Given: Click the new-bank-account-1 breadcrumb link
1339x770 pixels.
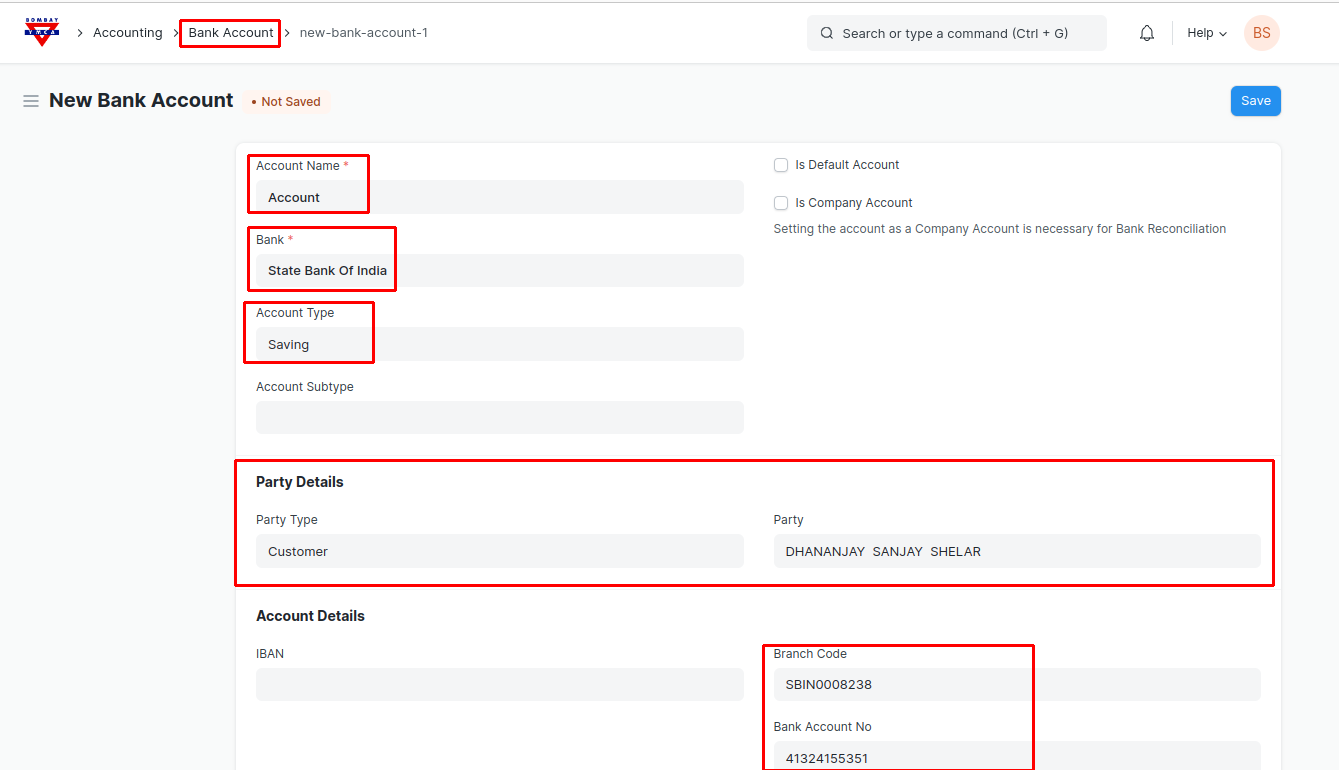Looking at the screenshot, I should [364, 33].
